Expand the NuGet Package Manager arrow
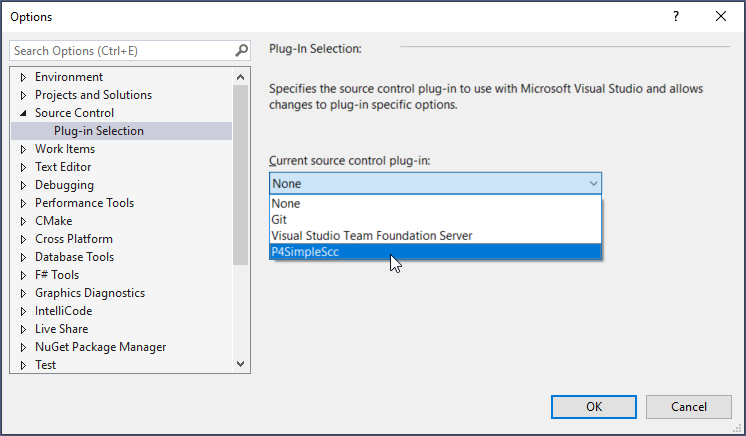The height and width of the screenshot is (436, 746). click(23, 347)
